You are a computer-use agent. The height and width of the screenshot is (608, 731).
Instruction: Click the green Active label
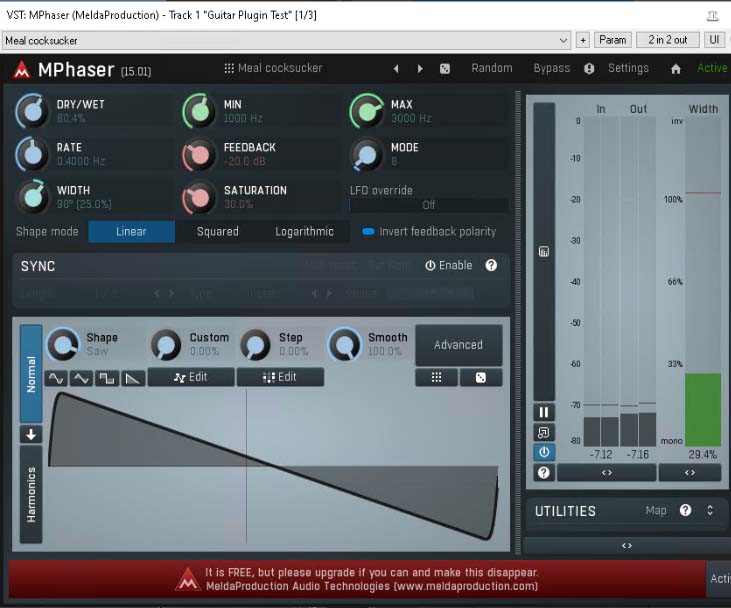(x=712, y=69)
